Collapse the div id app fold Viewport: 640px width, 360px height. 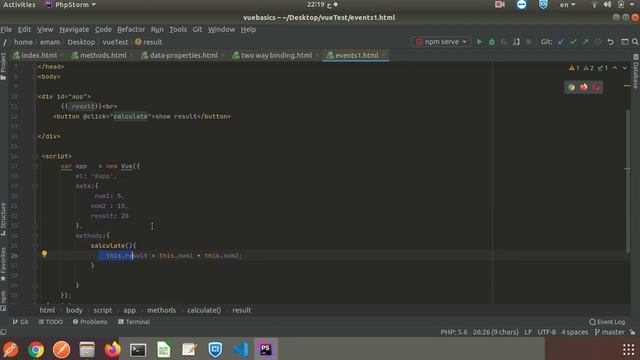(35, 97)
